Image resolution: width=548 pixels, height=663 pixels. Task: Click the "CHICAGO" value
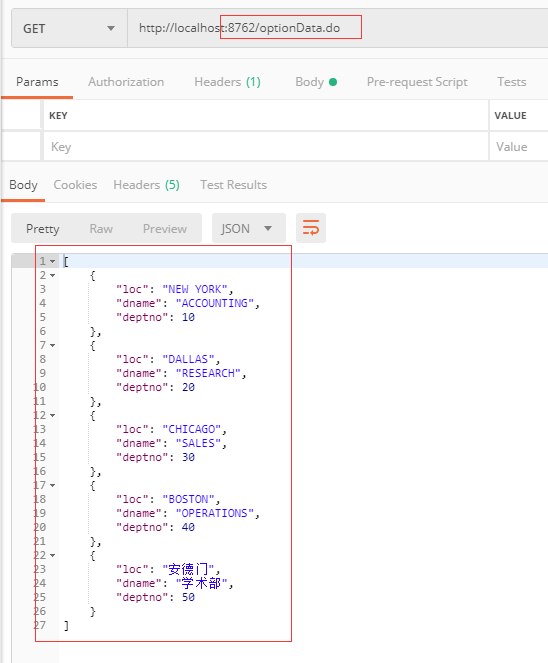[192, 429]
